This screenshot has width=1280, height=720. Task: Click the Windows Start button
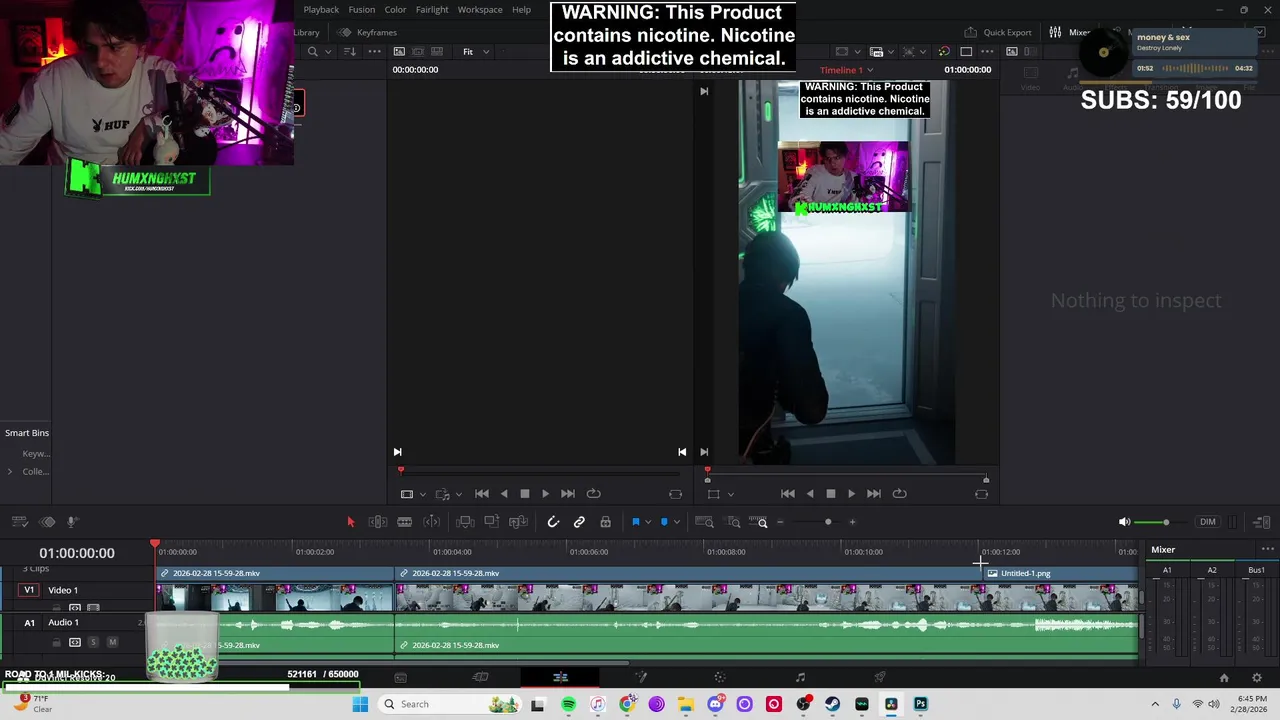(360, 704)
